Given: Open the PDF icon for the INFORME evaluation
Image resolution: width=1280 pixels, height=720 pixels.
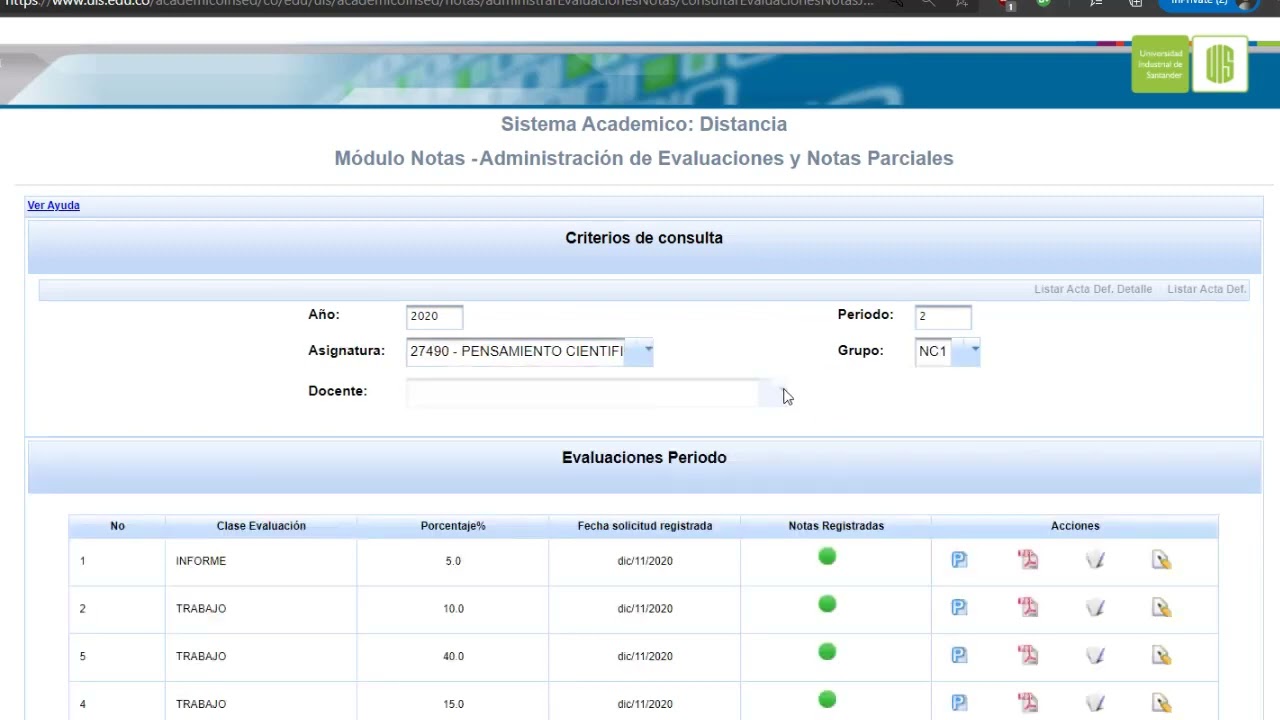Looking at the screenshot, I should [x=1028, y=560].
